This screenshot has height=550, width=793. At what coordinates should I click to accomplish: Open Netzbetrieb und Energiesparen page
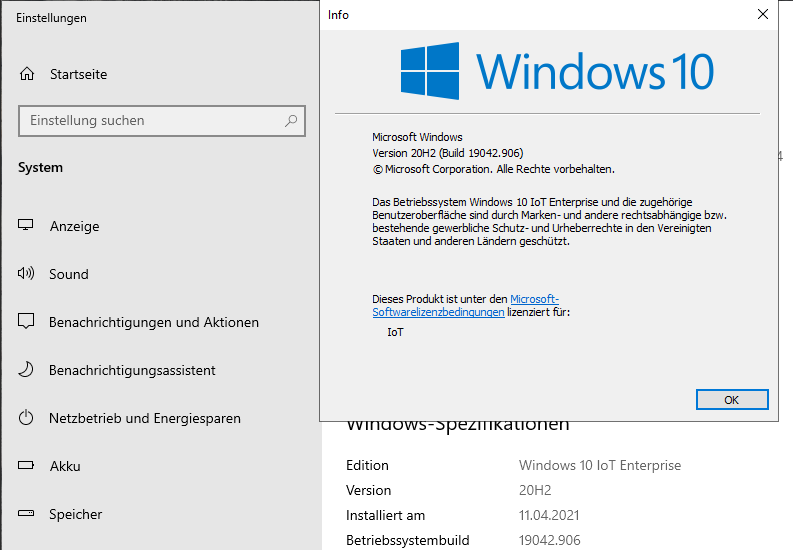pyautogui.click(x=145, y=418)
